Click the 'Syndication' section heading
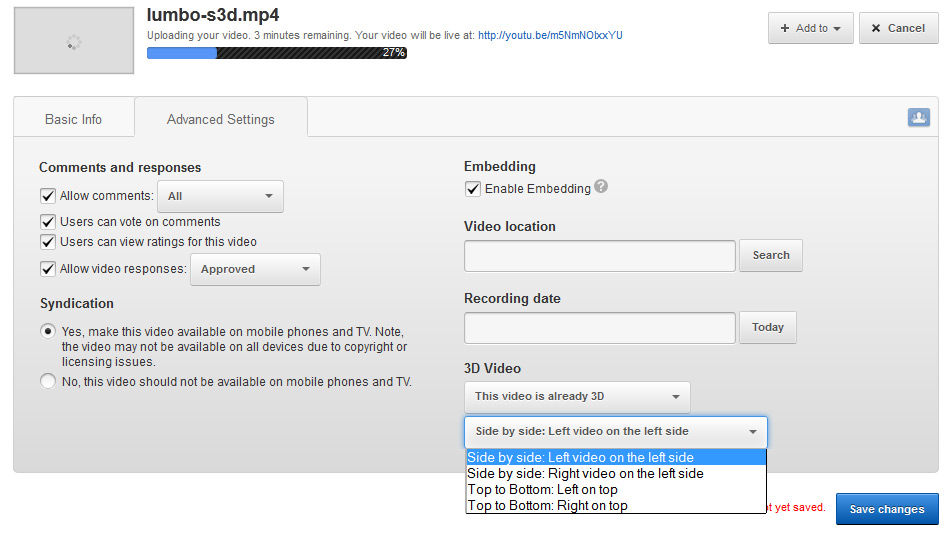Viewport: 951px width, 535px height. (x=77, y=303)
